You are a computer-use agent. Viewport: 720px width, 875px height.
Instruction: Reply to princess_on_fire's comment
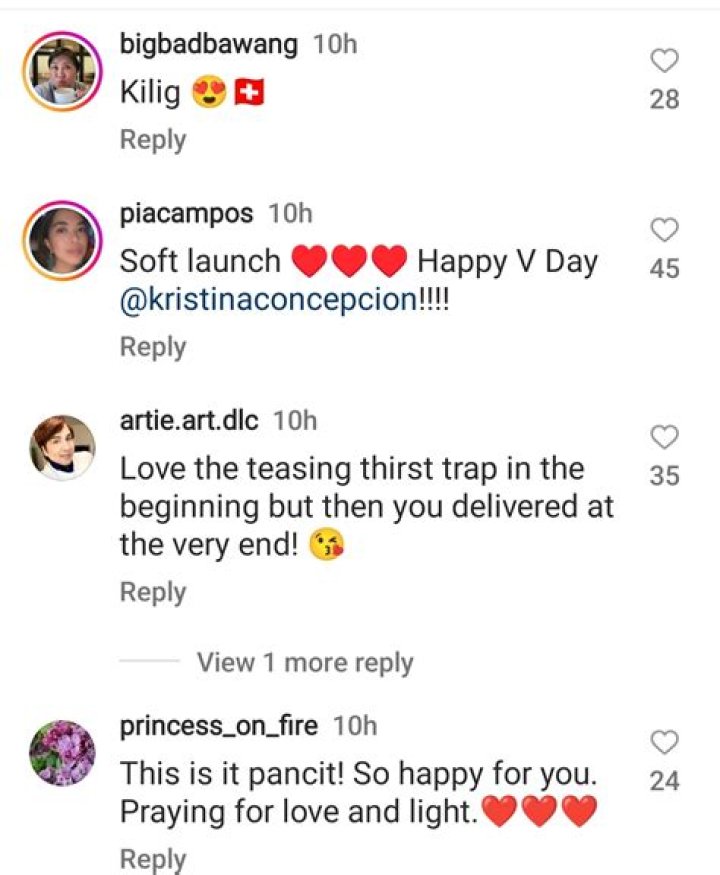coord(151,857)
